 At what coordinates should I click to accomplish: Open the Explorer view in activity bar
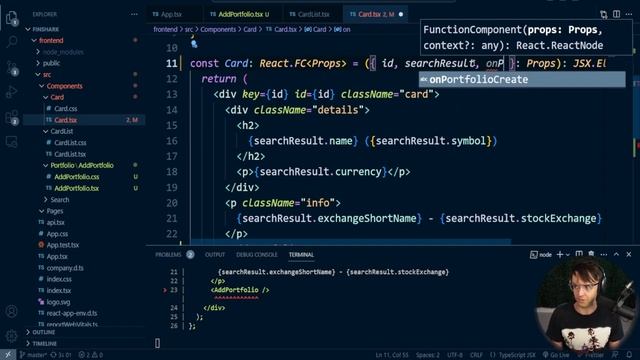point(11,18)
